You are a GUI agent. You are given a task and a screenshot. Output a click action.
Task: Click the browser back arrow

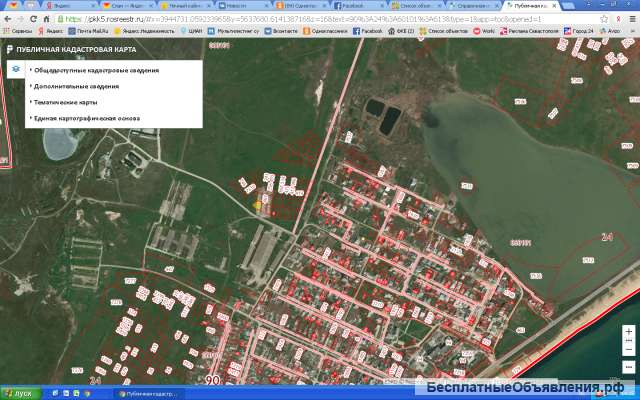tap(9, 18)
